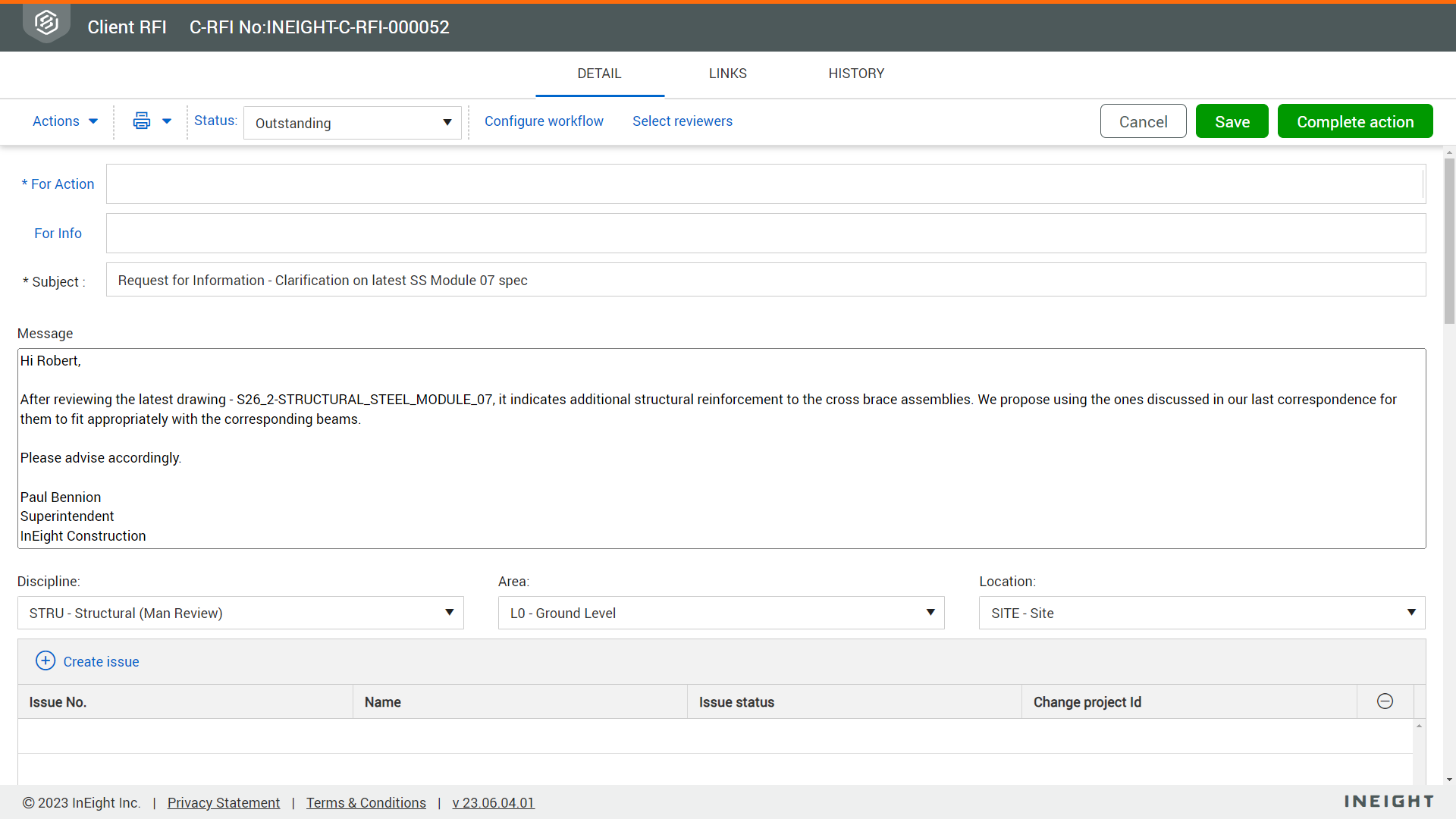Image resolution: width=1456 pixels, height=819 pixels.
Task: Click the Select reviewers link
Action: (x=682, y=121)
